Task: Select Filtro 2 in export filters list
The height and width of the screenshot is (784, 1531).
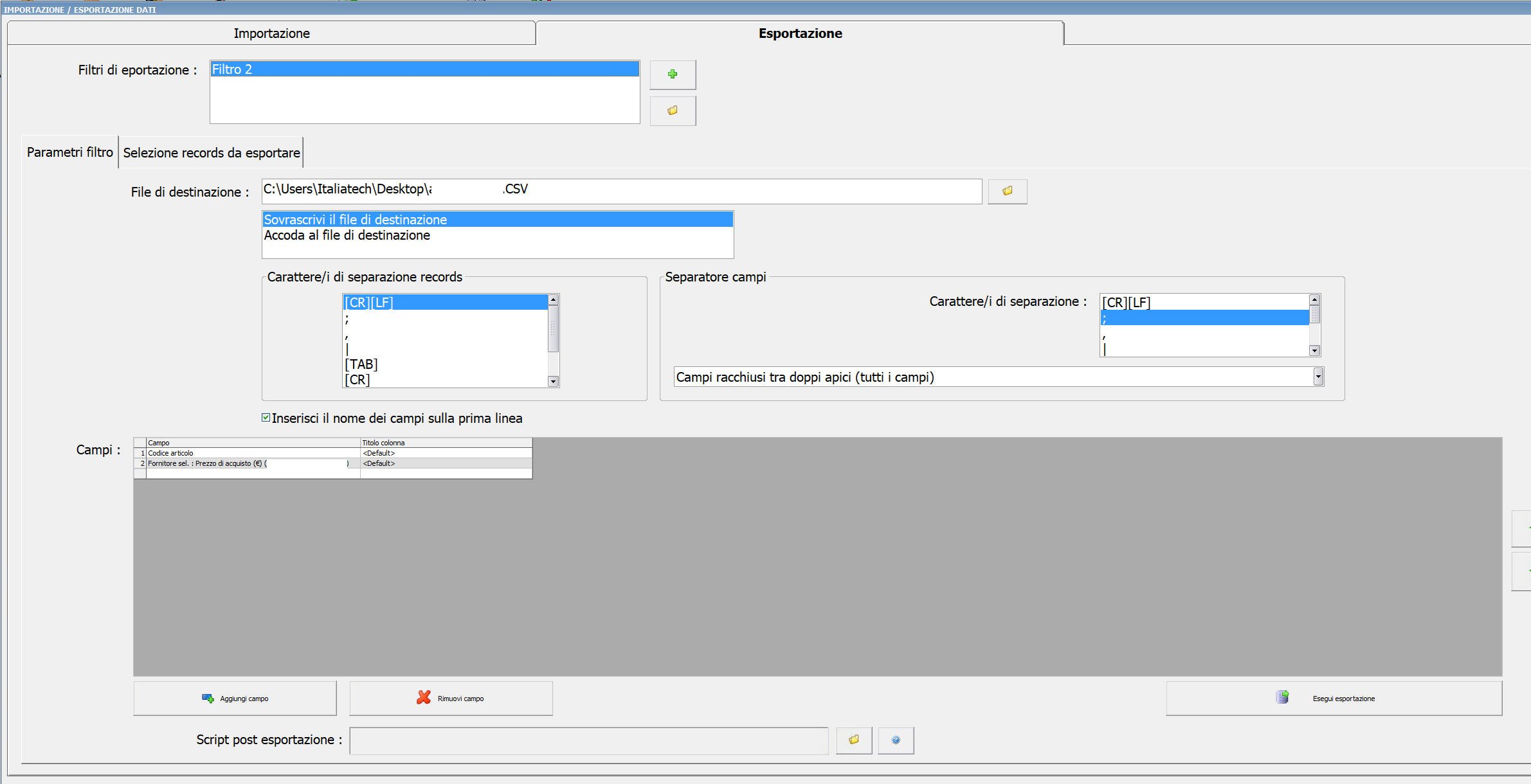Action: pyautogui.click(x=424, y=69)
